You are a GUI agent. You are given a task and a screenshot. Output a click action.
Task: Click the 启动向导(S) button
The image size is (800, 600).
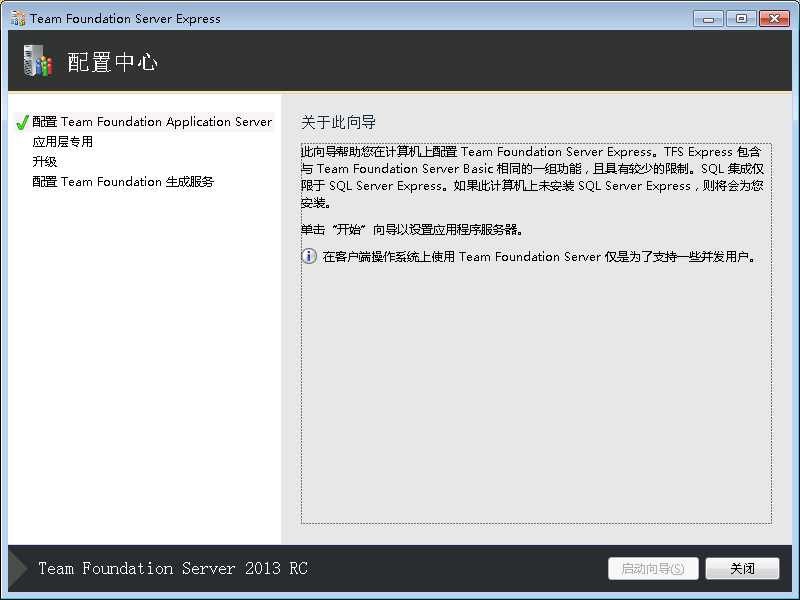tap(653, 568)
